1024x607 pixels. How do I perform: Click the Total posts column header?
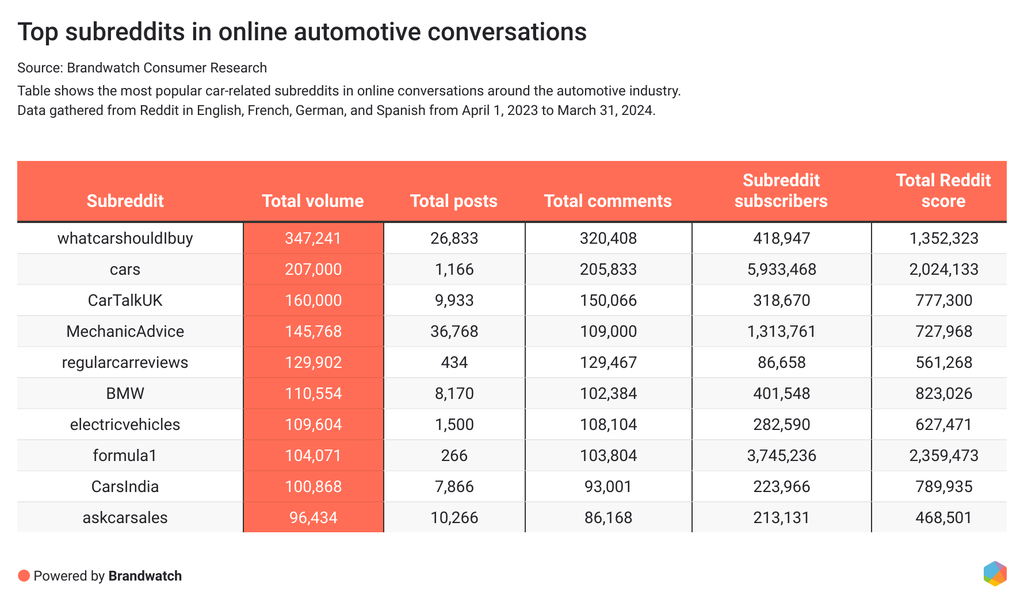(x=453, y=200)
